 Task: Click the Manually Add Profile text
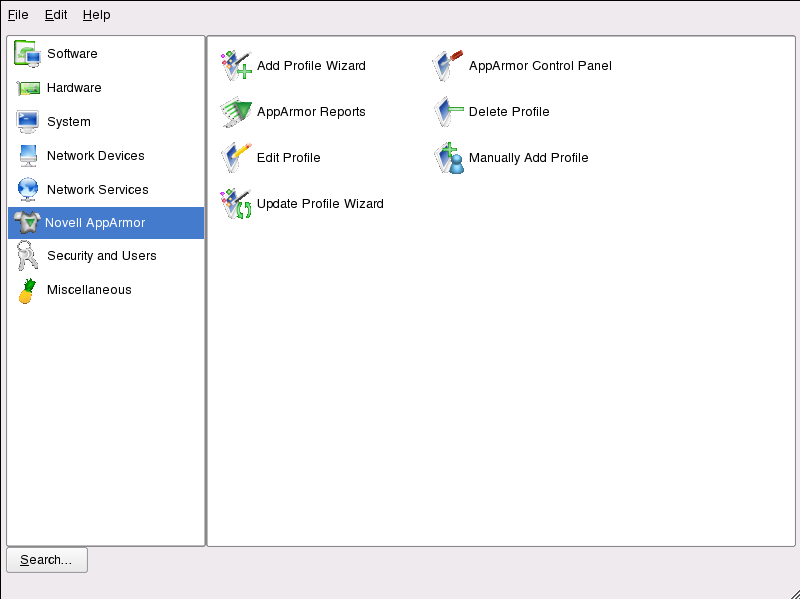click(529, 158)
